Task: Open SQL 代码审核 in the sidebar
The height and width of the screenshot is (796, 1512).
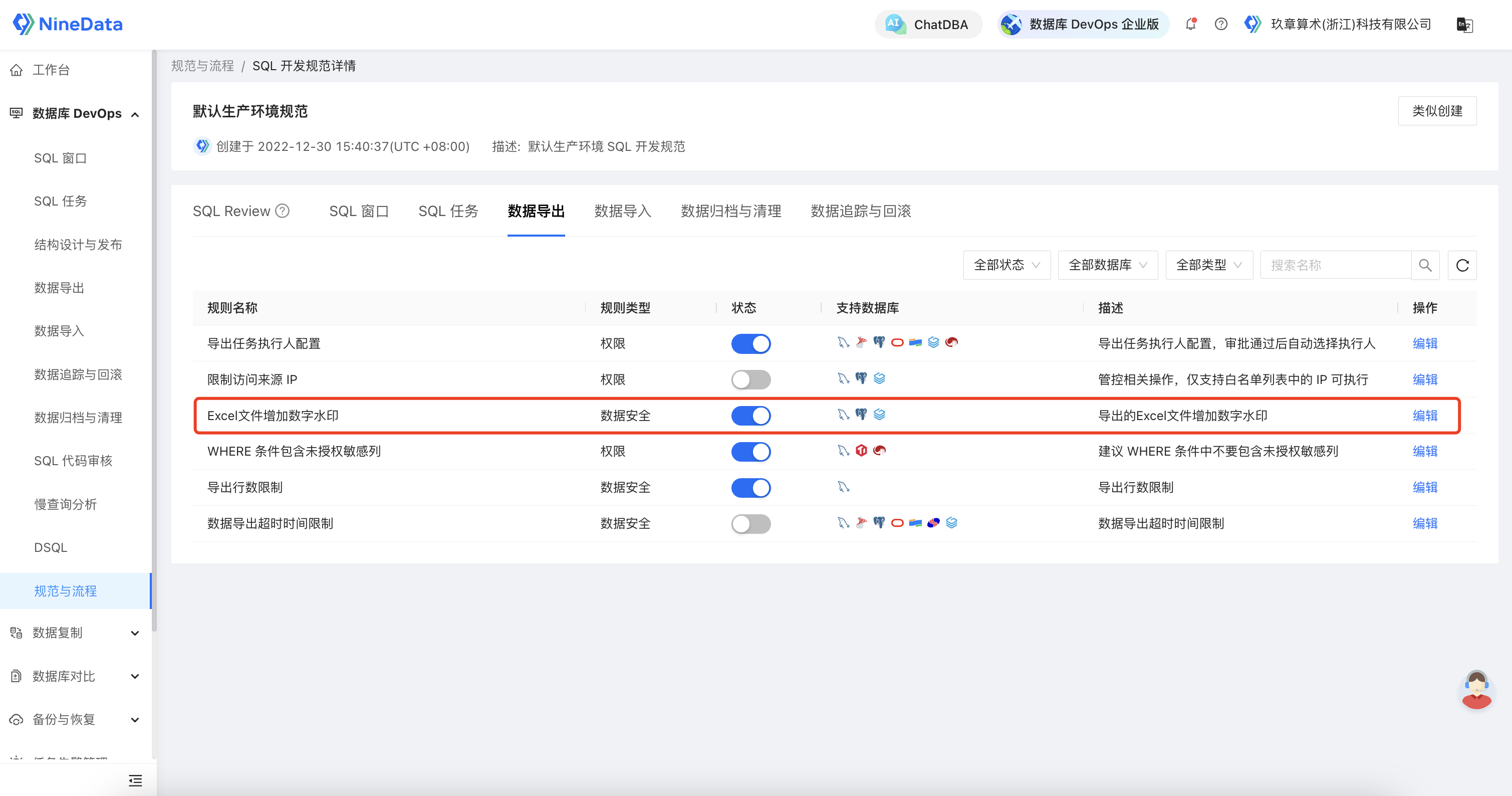Action: point(73,461)
